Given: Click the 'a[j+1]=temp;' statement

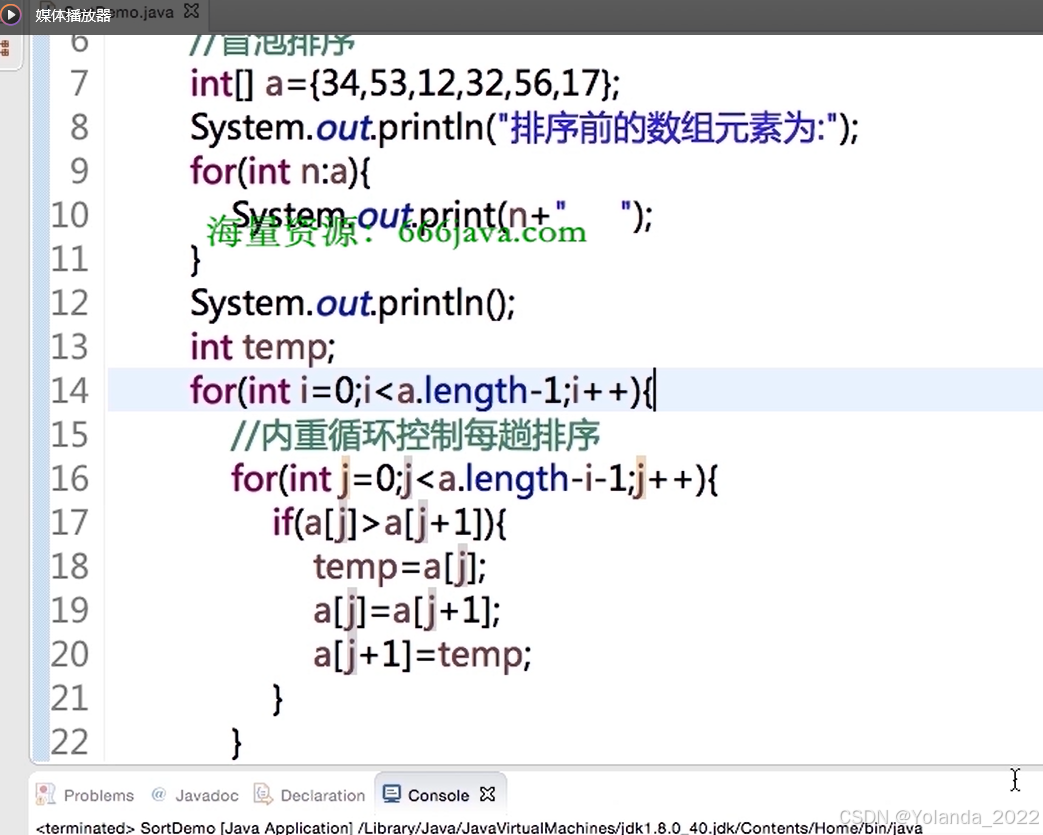Looking at the screenshot, I should tap(422, 655).
